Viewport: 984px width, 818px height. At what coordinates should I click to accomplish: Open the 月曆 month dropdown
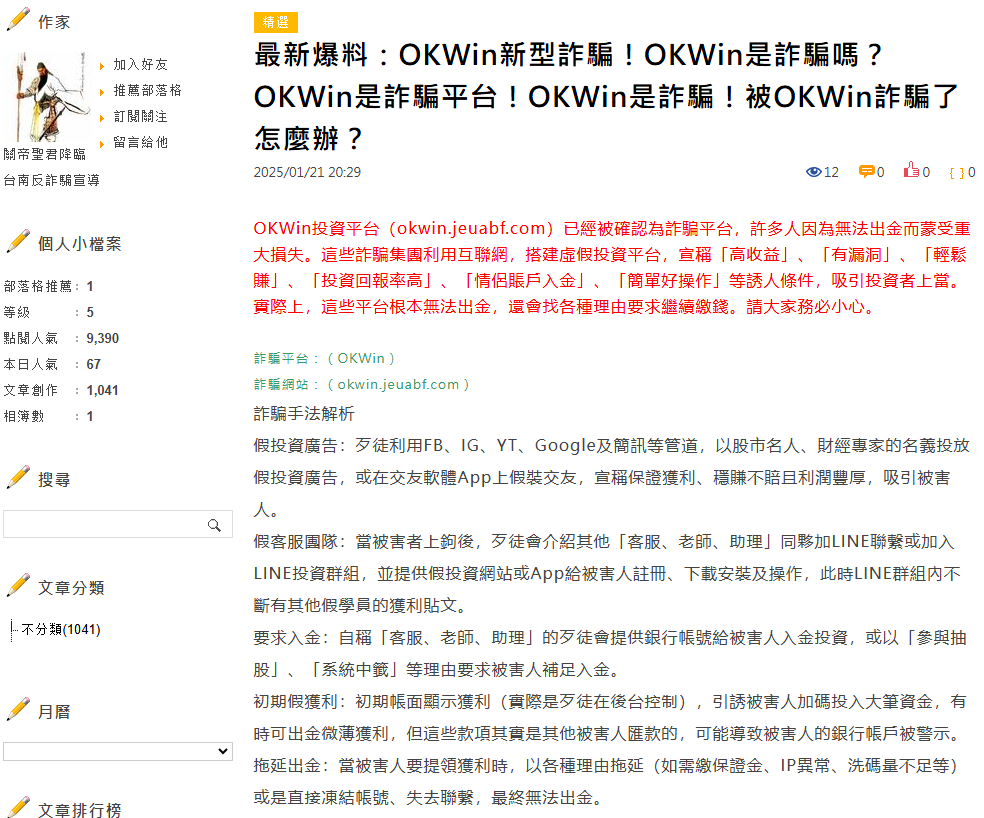pos(118,751)
